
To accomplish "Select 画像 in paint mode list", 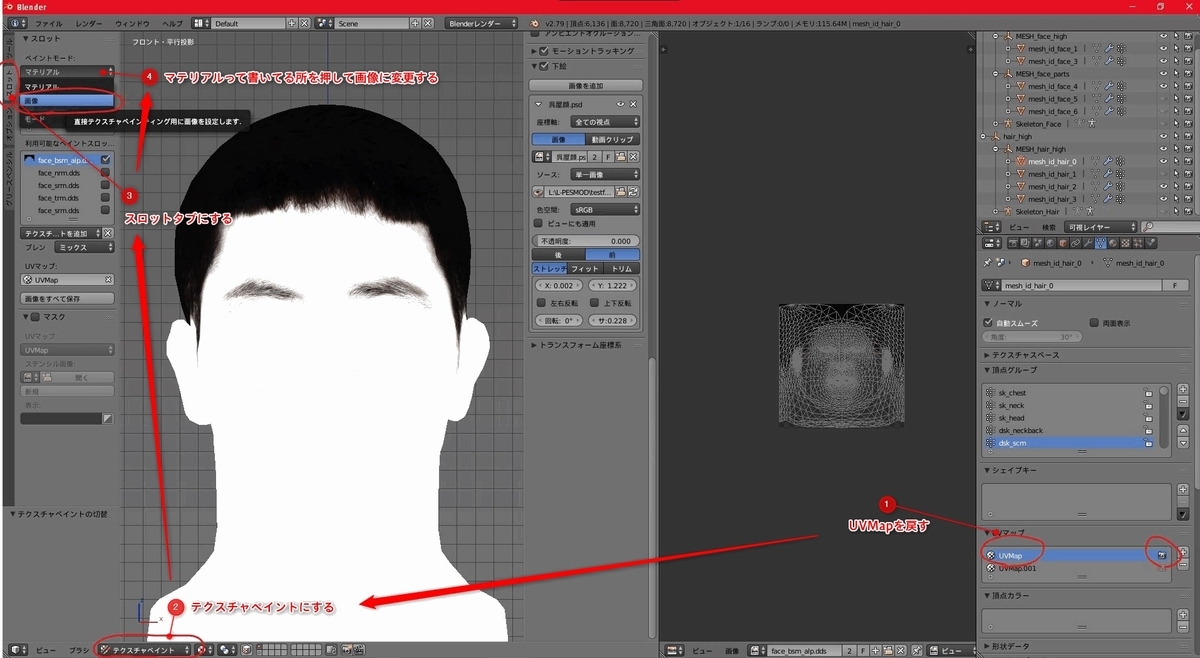I will pyautogui.click(x=67, y=101).
